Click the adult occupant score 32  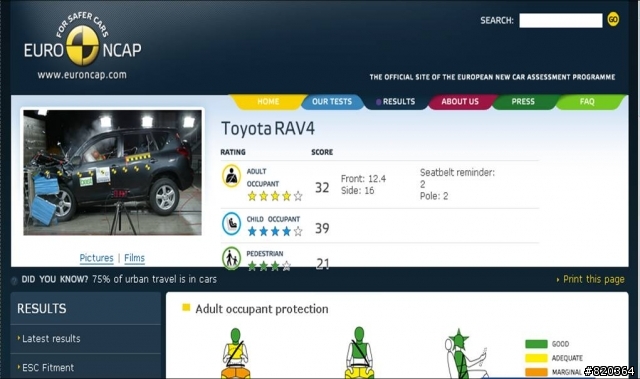(x=322, y=188)
